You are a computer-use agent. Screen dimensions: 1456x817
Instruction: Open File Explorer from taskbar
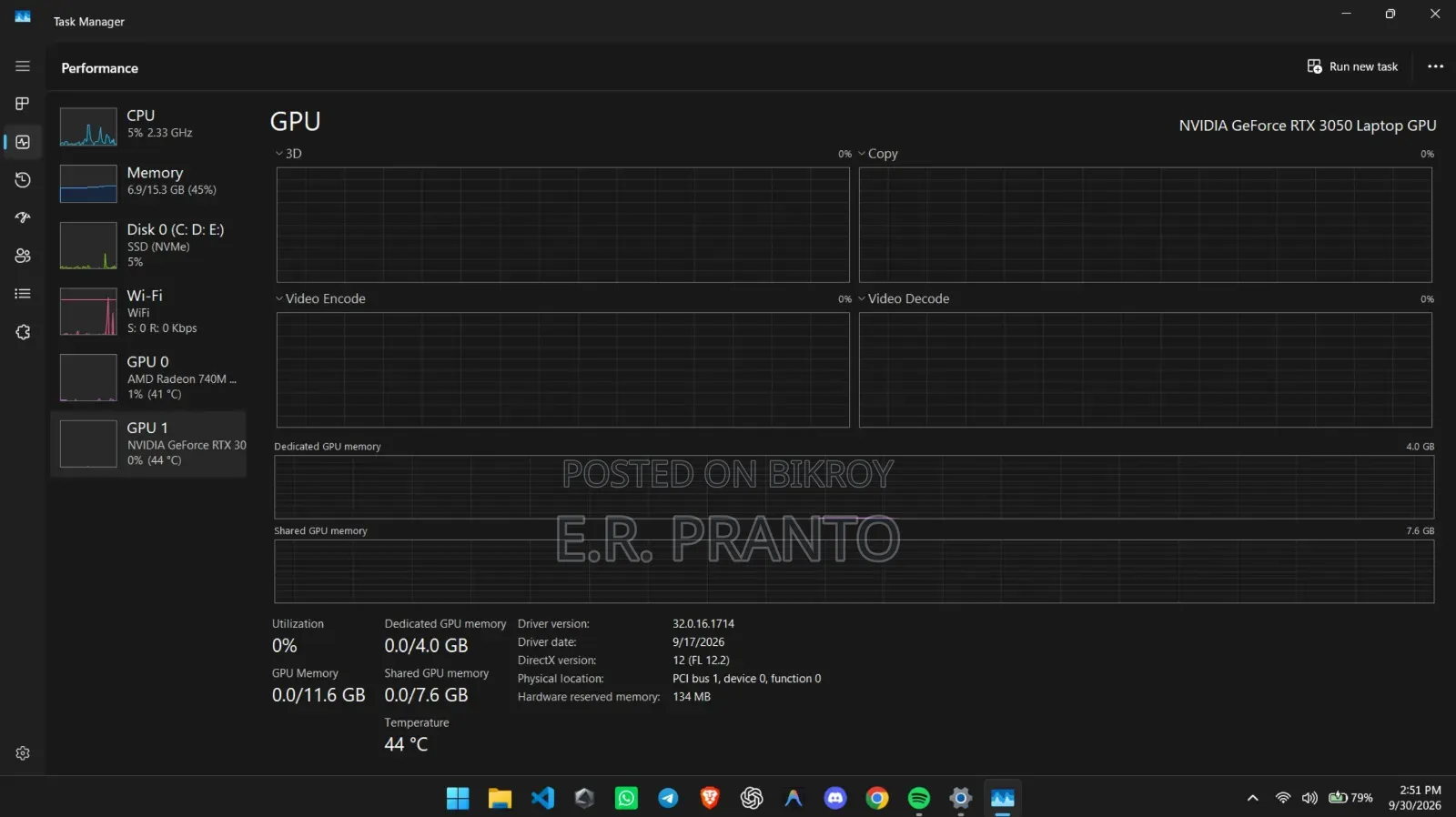pyautogui.click(x=500, y=798)
